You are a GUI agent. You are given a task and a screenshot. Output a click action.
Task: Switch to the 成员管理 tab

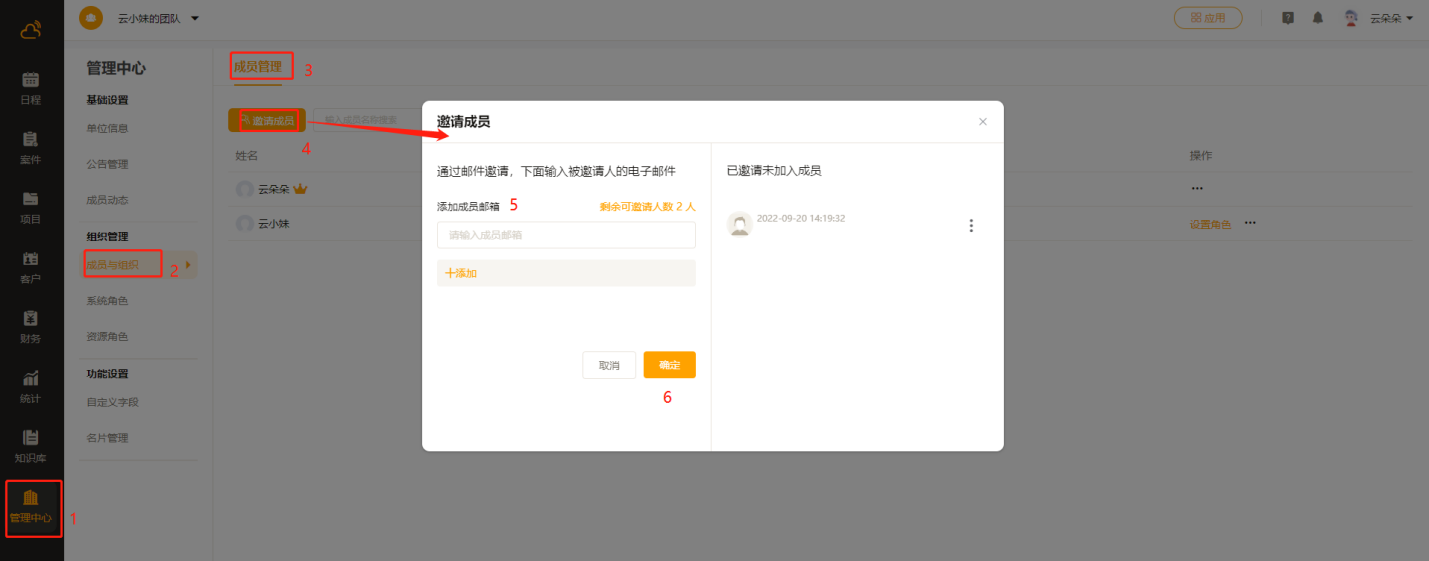pos(258,67)
